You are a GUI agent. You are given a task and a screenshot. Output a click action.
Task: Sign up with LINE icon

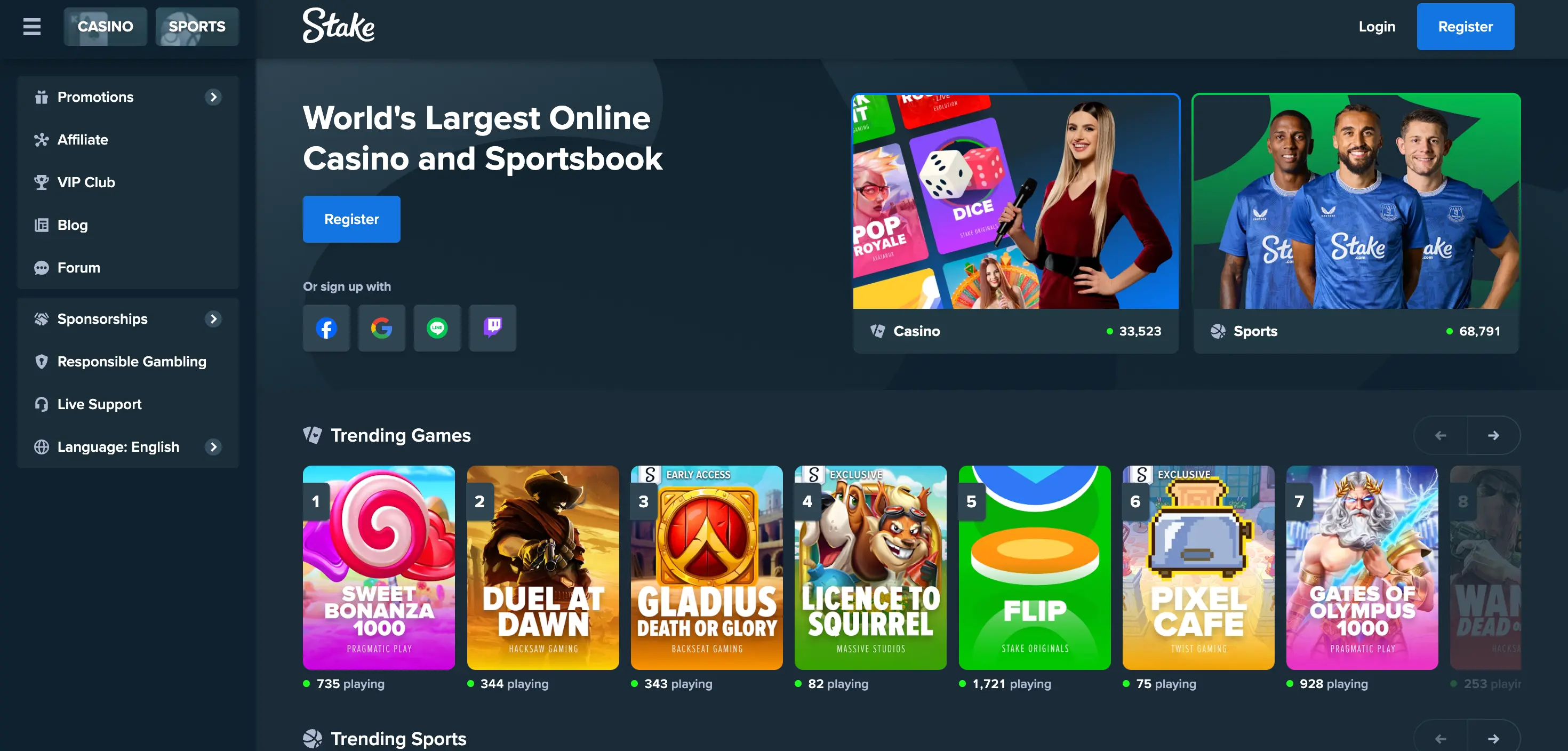(x=437, y=328)
